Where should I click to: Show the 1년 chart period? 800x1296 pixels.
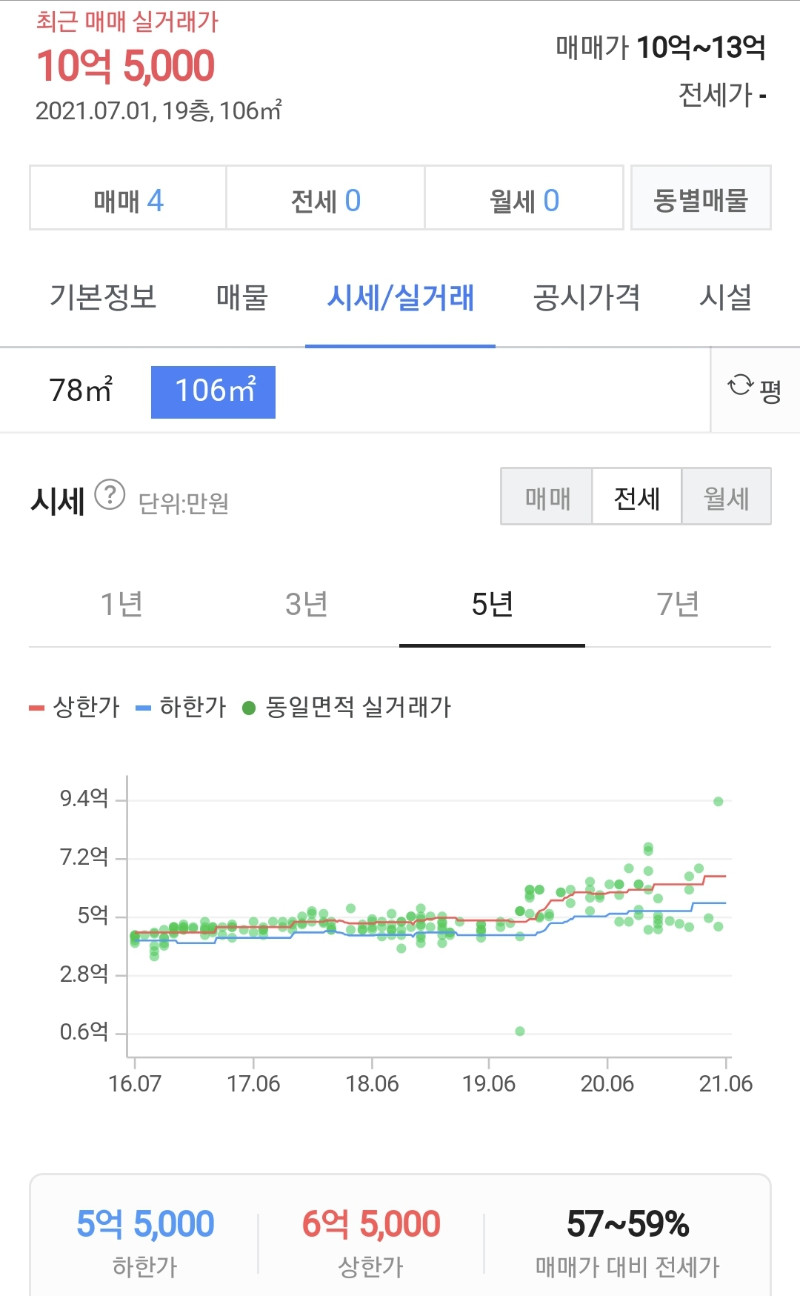point(121,605)
